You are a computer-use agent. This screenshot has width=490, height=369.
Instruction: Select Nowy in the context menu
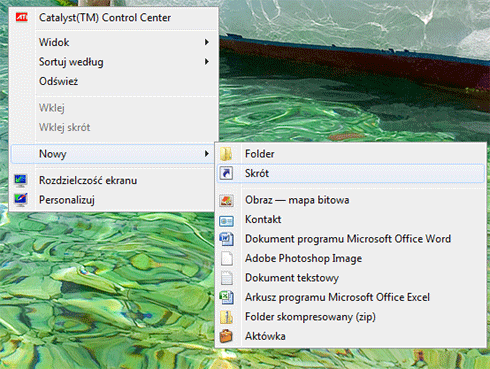(x=113, y=154)
